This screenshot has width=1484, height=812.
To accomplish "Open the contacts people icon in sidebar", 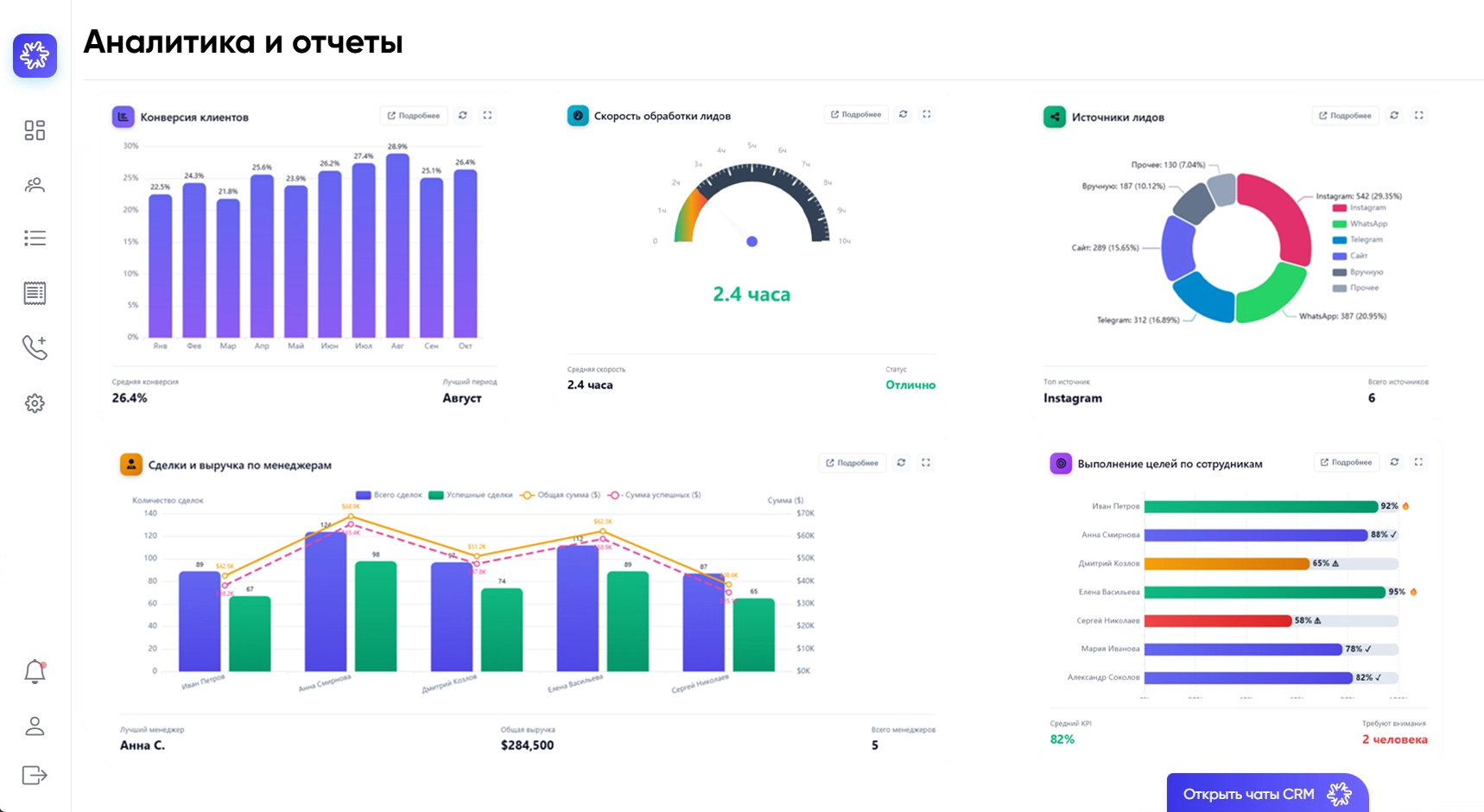I will tap(35, 185).
